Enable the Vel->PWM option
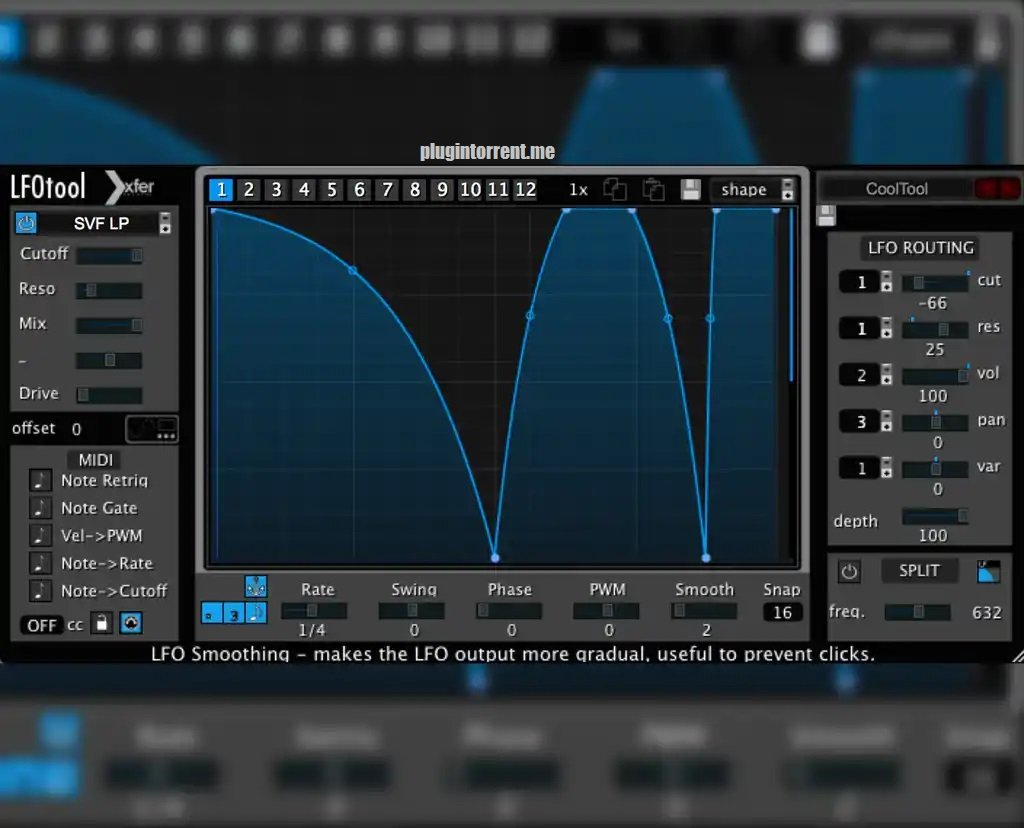Screen dimensions: 1024x828 tap(40, 535)
